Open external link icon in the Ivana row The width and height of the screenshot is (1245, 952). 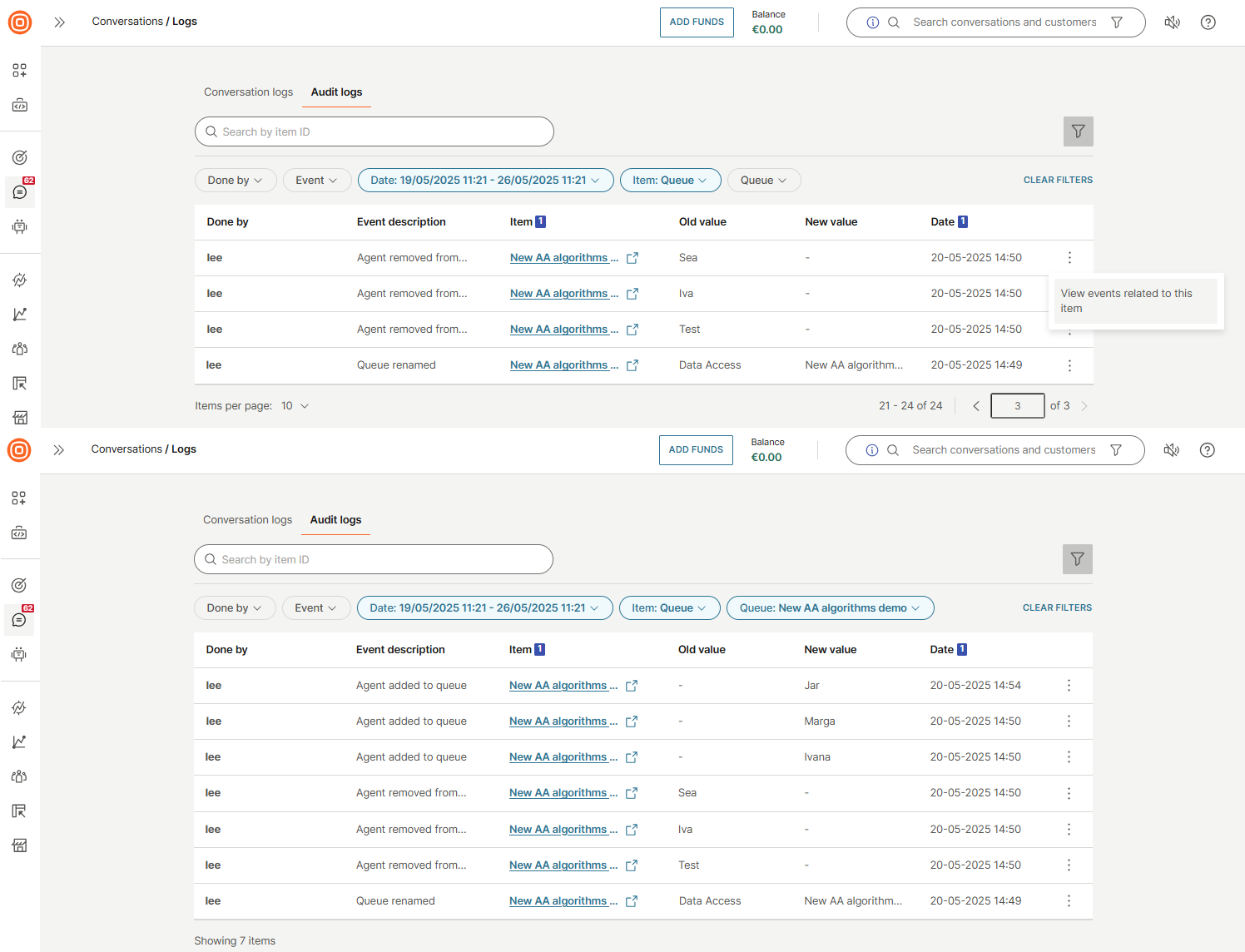click(632, 757)
